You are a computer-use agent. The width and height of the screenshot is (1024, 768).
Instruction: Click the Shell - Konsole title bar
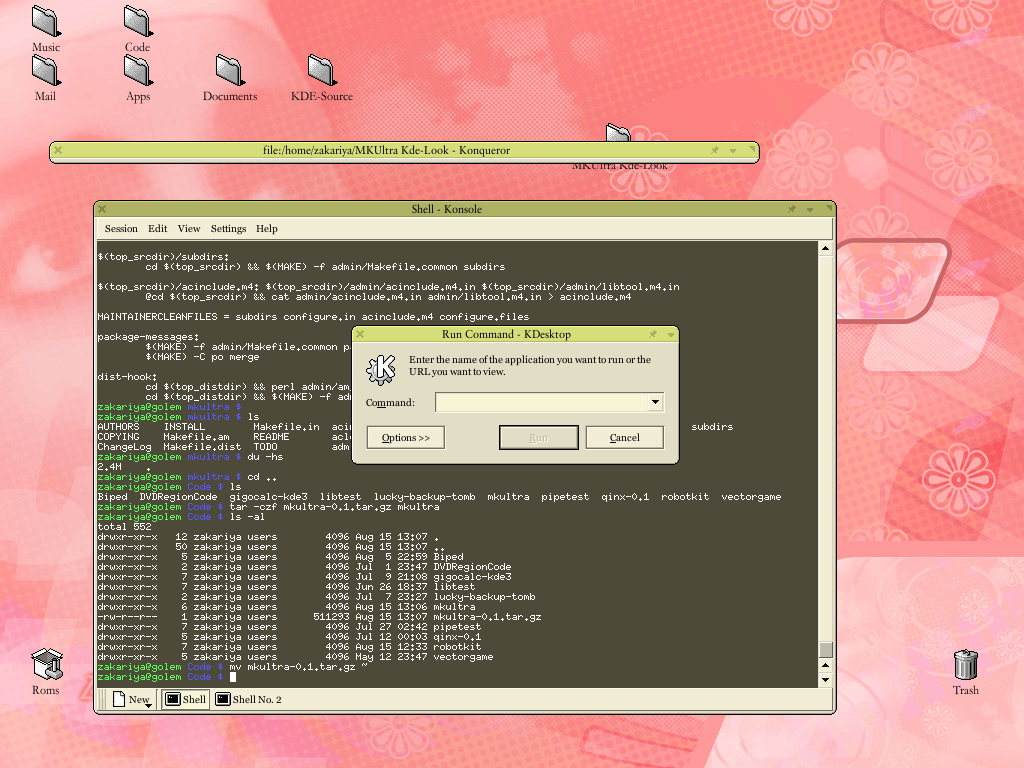coord(447,210)
